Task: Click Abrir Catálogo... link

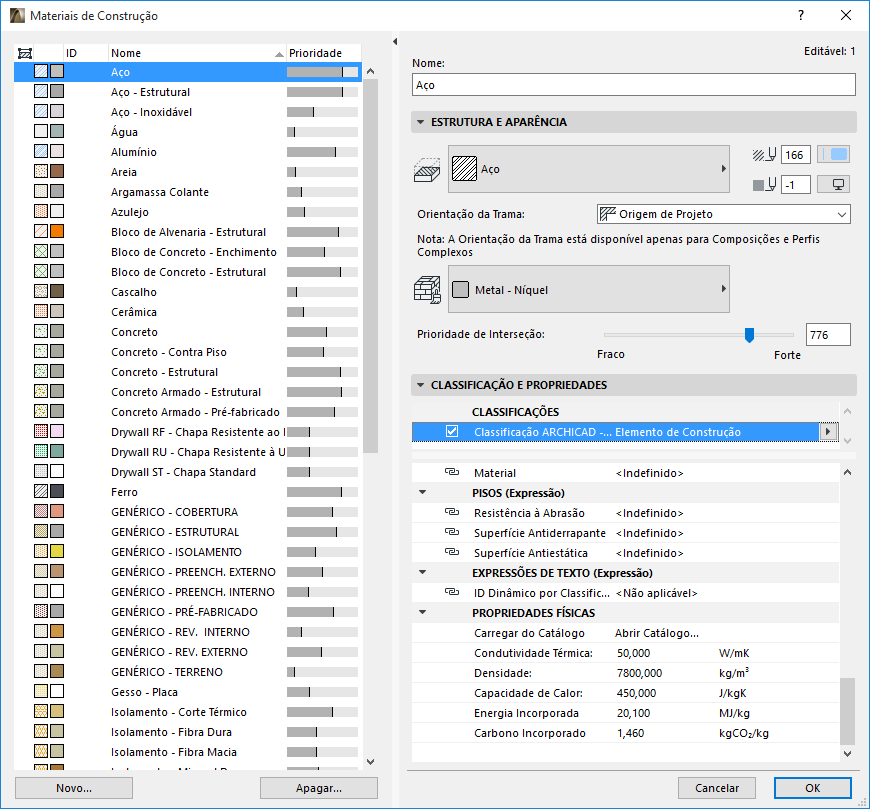Action: 657,633
